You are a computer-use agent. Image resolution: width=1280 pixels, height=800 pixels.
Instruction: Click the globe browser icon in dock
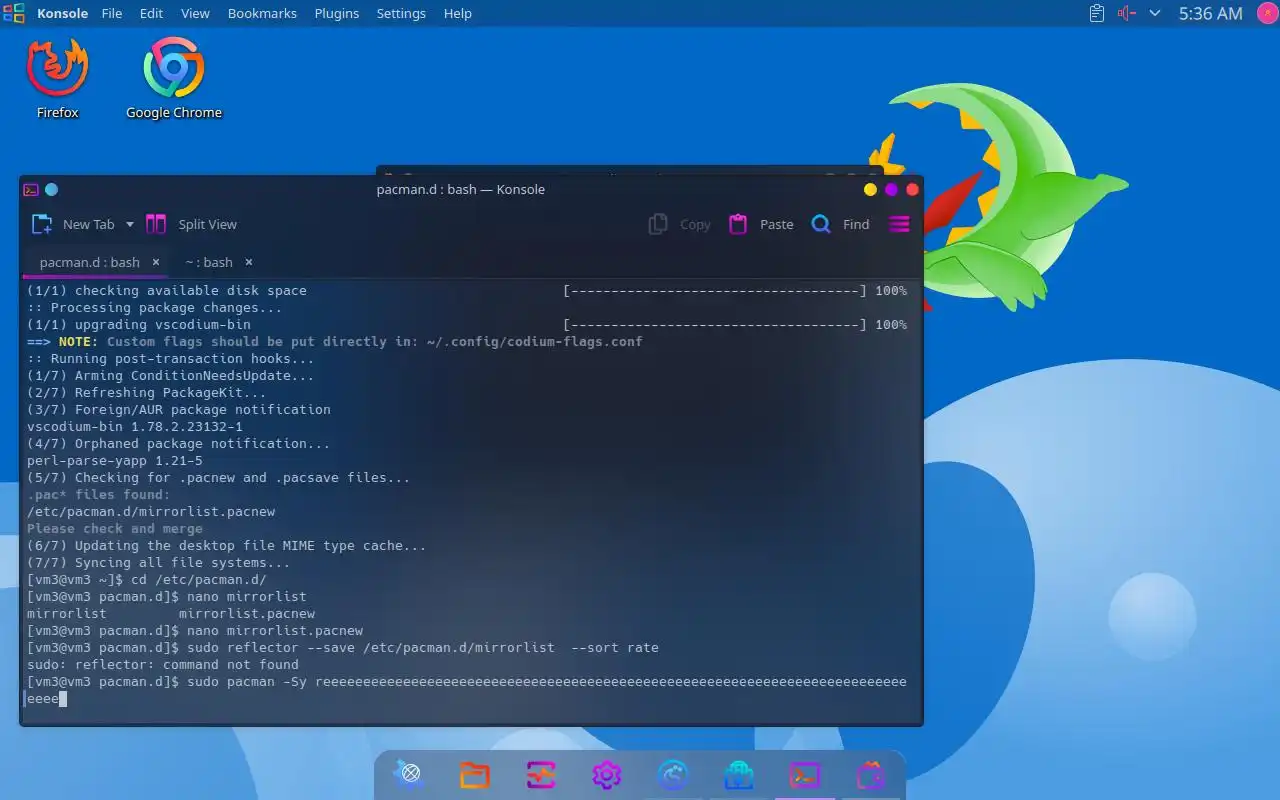(x=409, y=775)
